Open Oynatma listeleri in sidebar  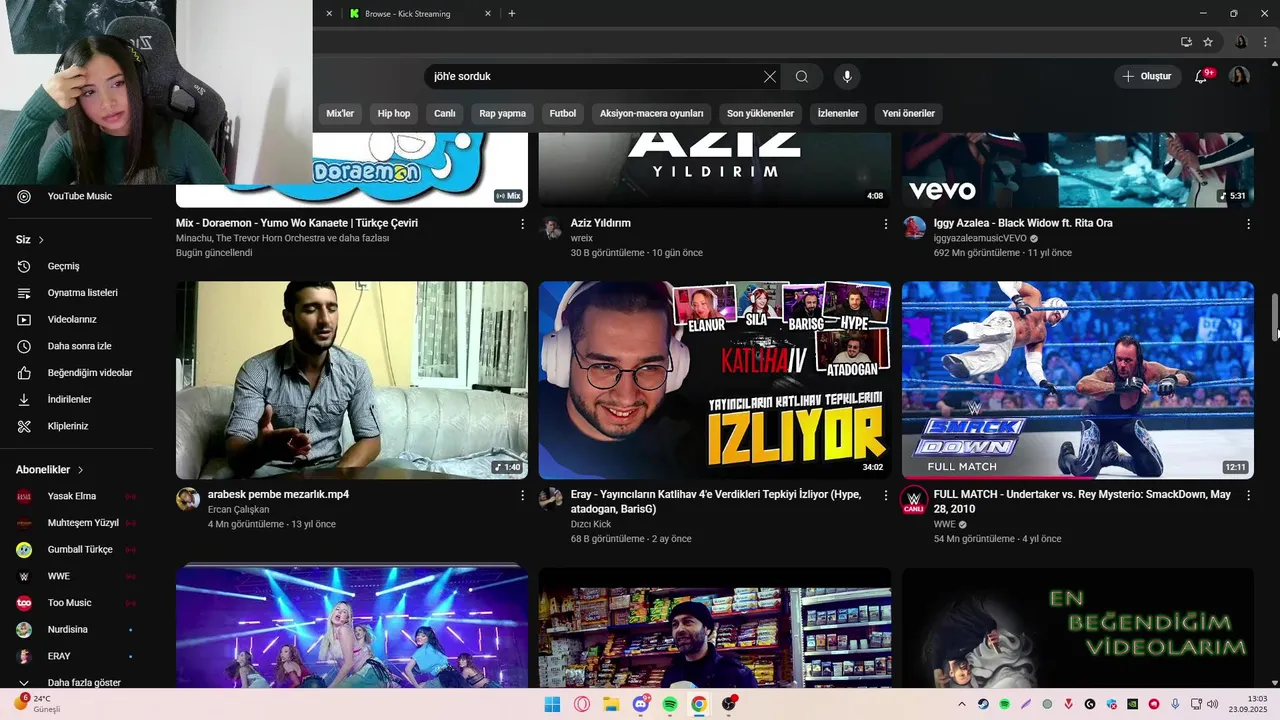78,293
